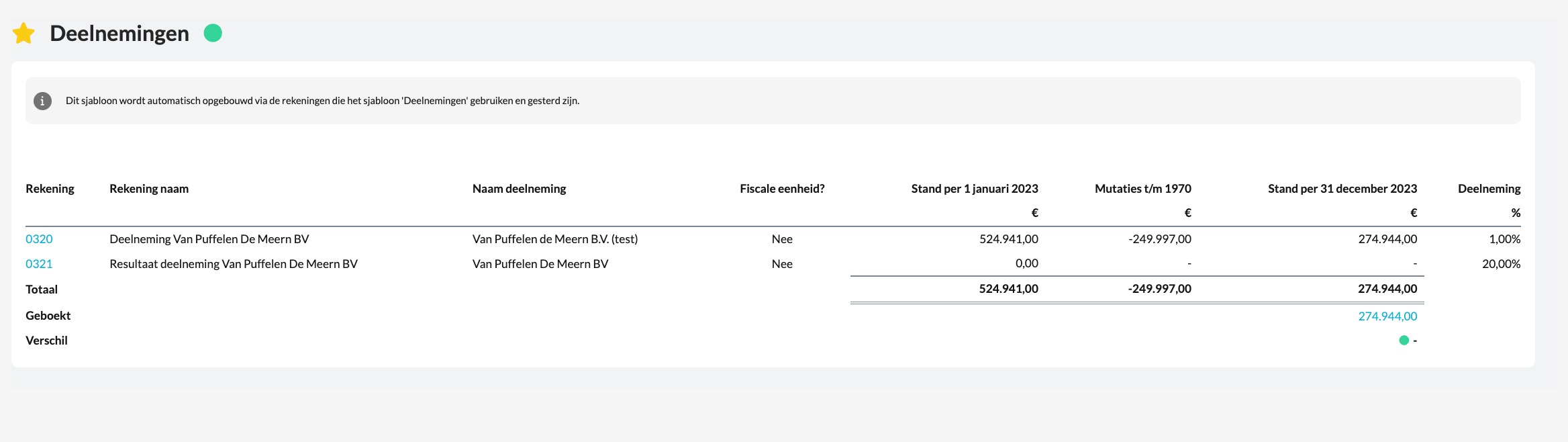
Task: Click the Deelneming percentage column header
Action: click(1489, 189)
